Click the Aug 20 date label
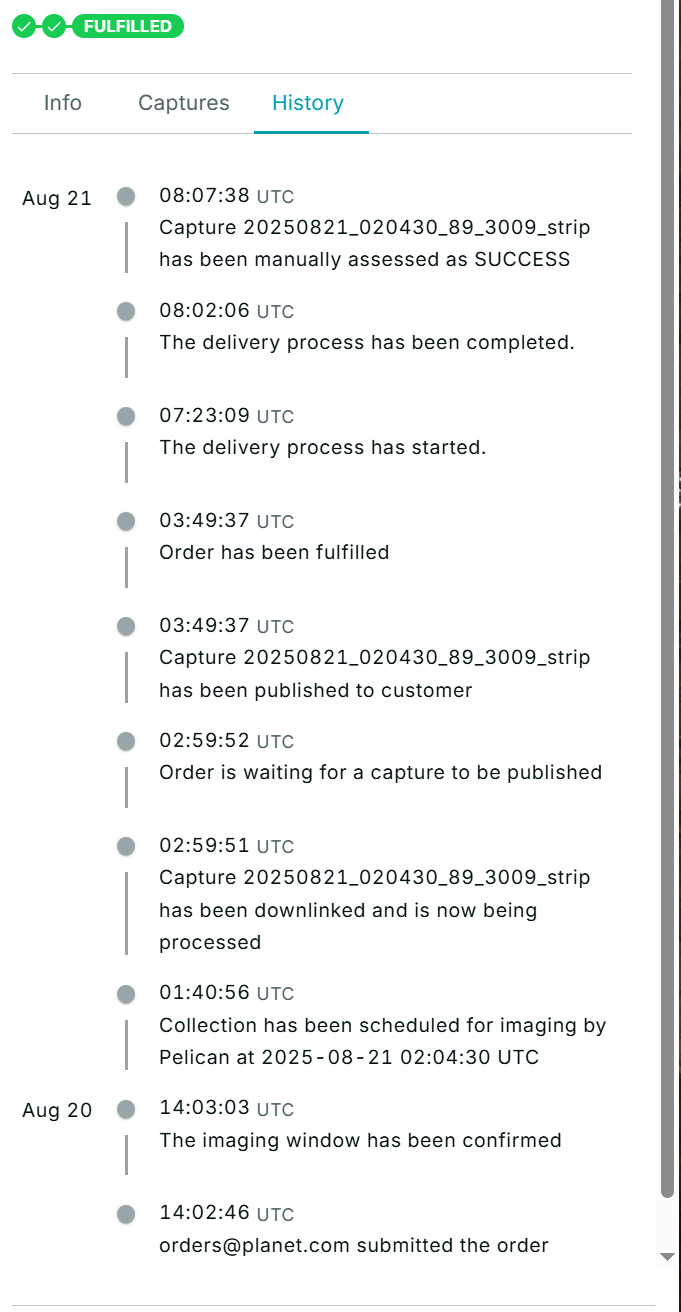 (x=57, y=1111)
